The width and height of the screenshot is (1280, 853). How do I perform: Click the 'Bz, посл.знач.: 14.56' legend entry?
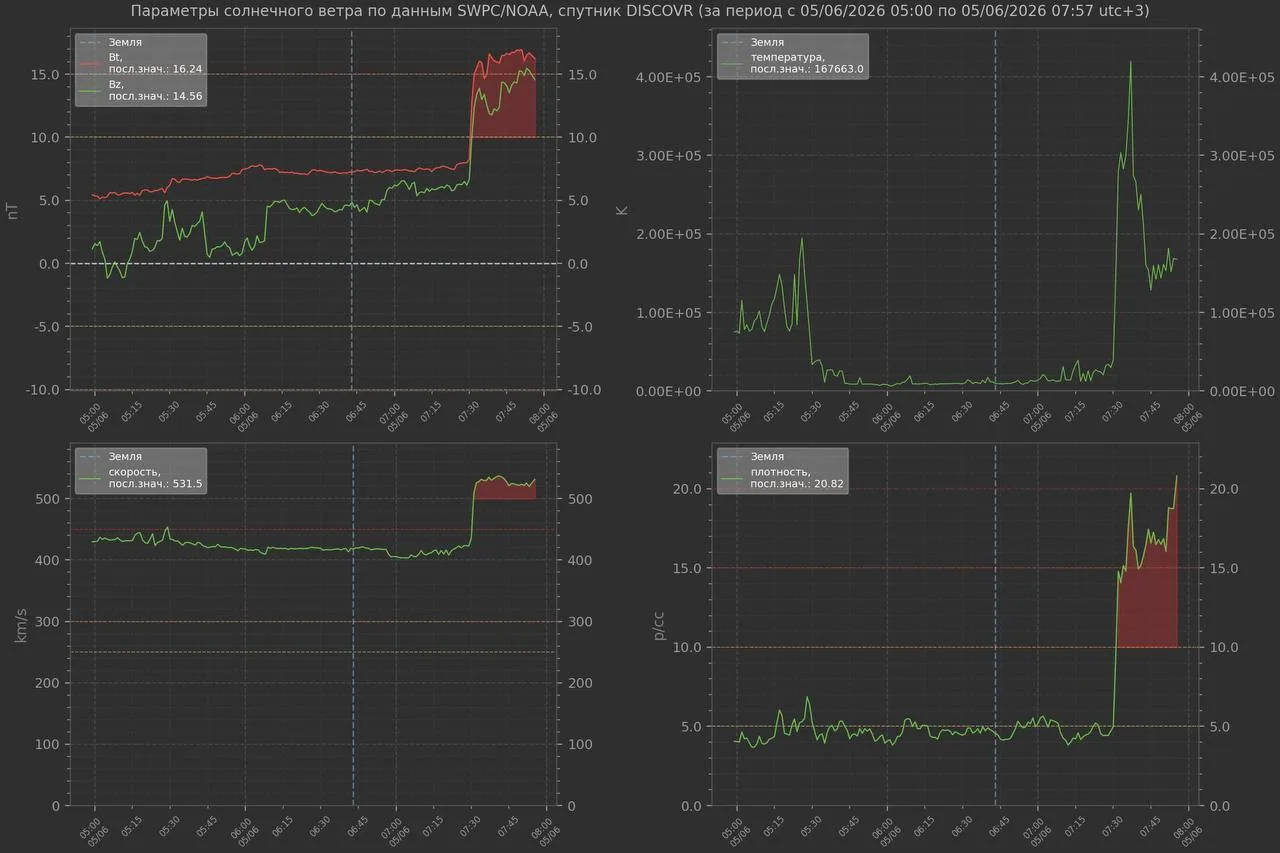tap(154, 90)
